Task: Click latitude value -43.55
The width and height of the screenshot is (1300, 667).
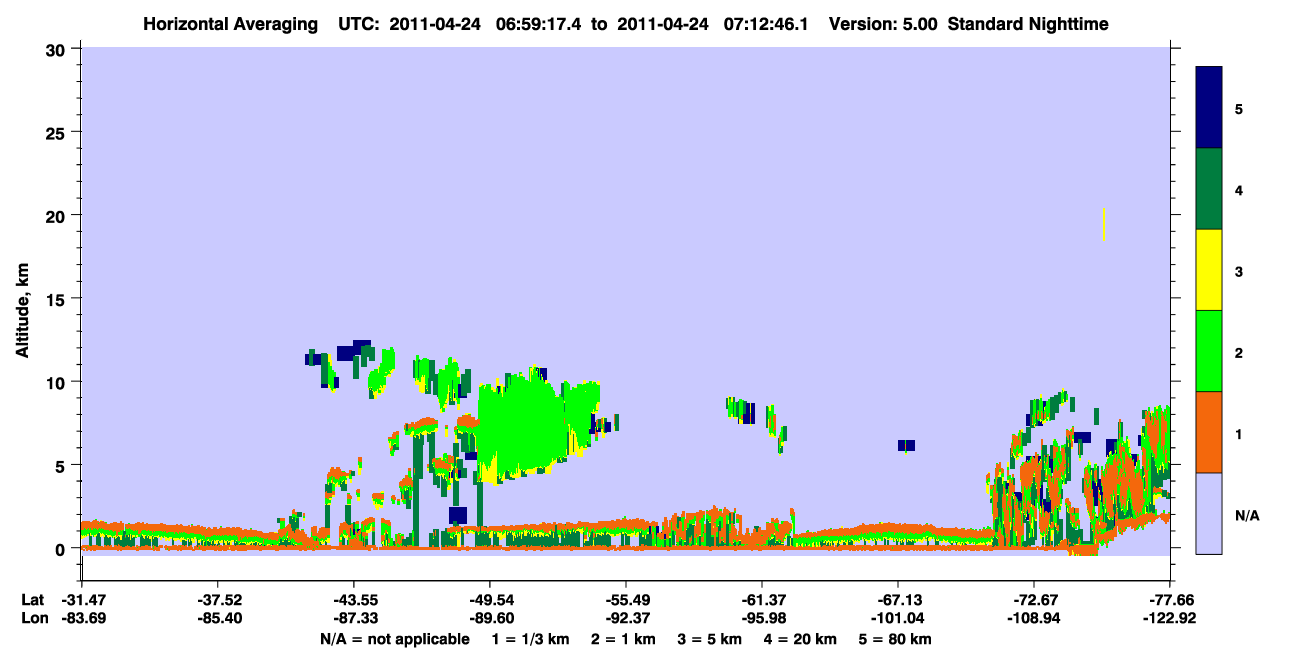Action: 353,600
